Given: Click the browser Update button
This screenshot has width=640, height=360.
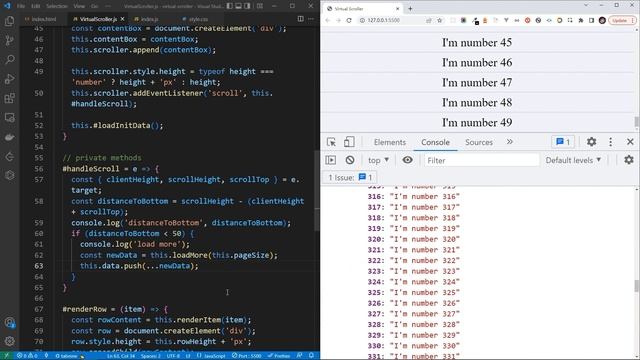Looking at the screenshot, I should click(x=622, y=20).
